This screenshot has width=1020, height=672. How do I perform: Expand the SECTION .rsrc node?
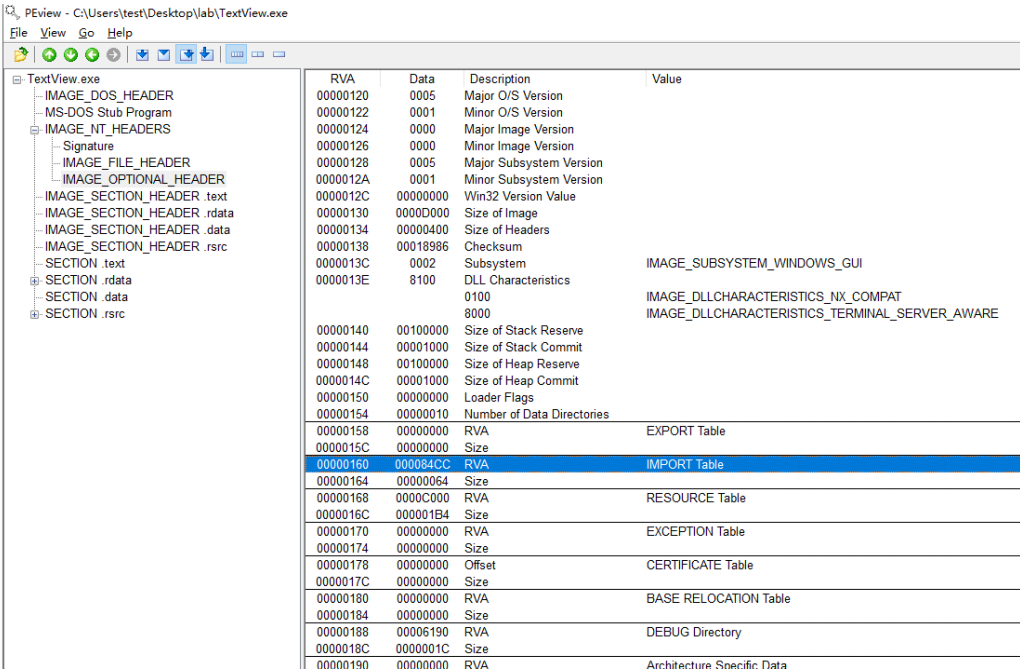[34, 314]
